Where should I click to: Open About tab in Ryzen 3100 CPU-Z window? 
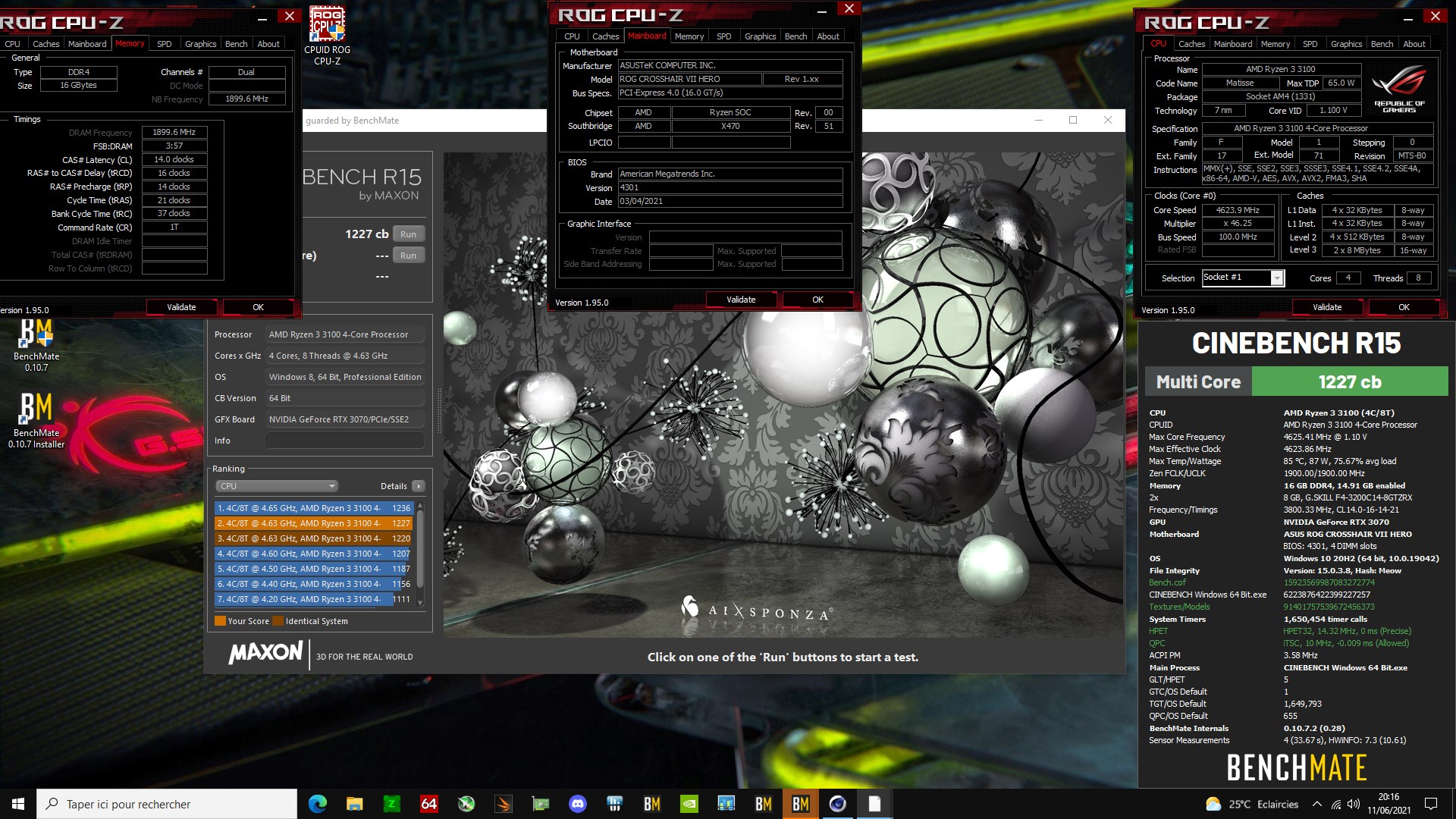tap(1414, 44)
